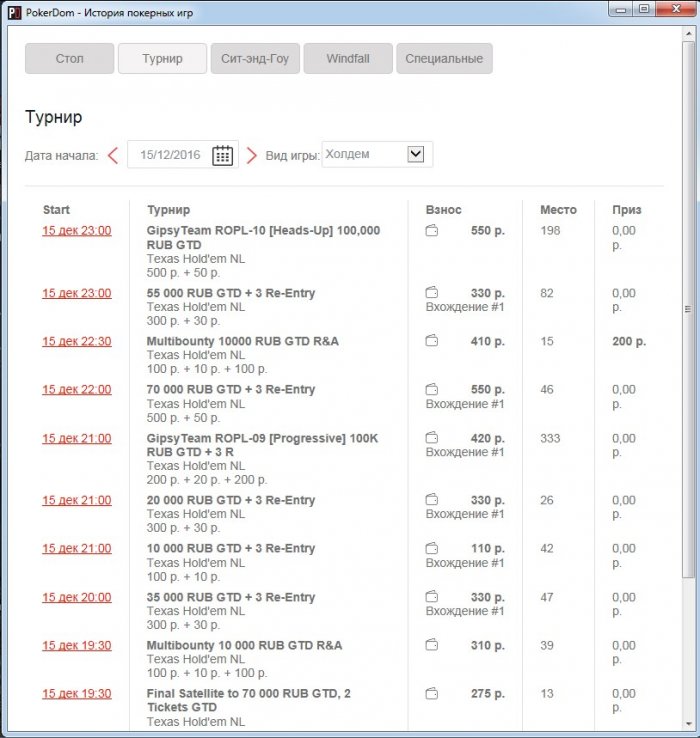
Task: Open the 15 дек 22:30 tournament link
Action: 77,341
